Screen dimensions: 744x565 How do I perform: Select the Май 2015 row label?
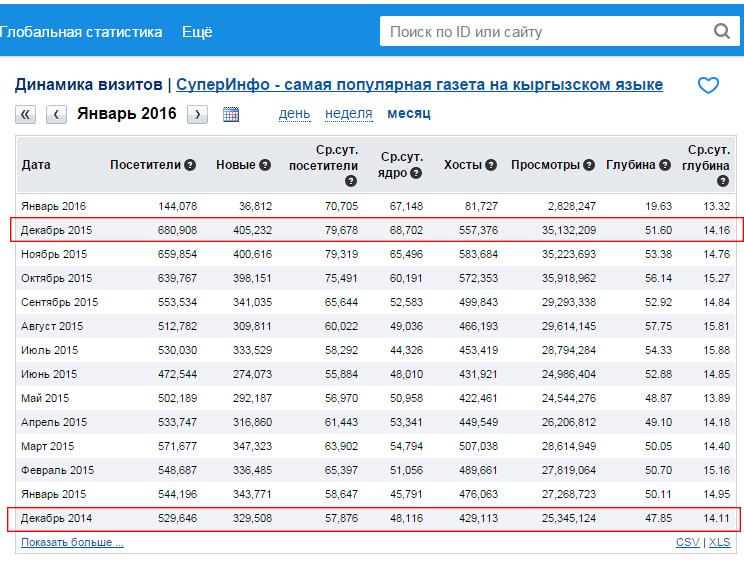pos(45,398)
